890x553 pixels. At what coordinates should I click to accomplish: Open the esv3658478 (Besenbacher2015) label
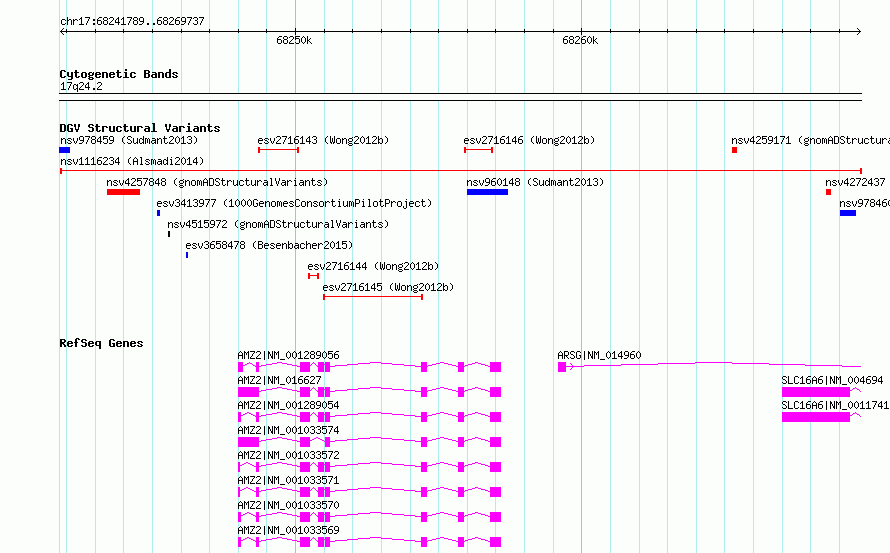pos(269,245)
